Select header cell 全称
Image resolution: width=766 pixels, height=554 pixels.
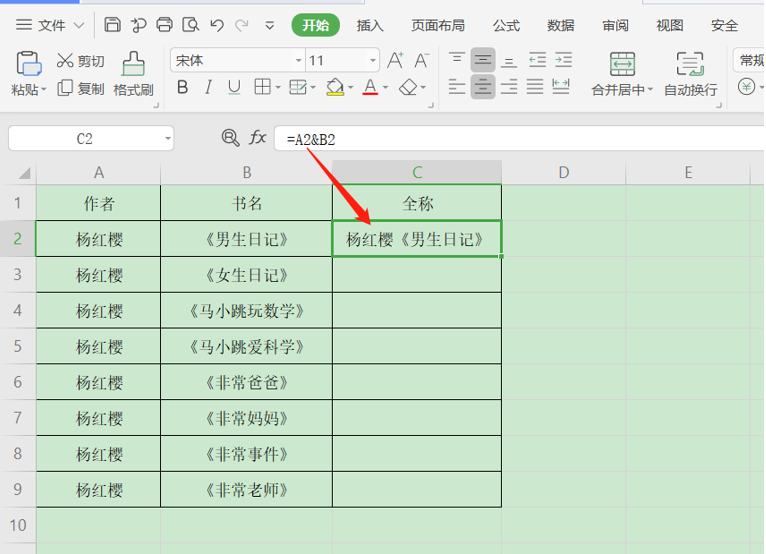[417, 203]
